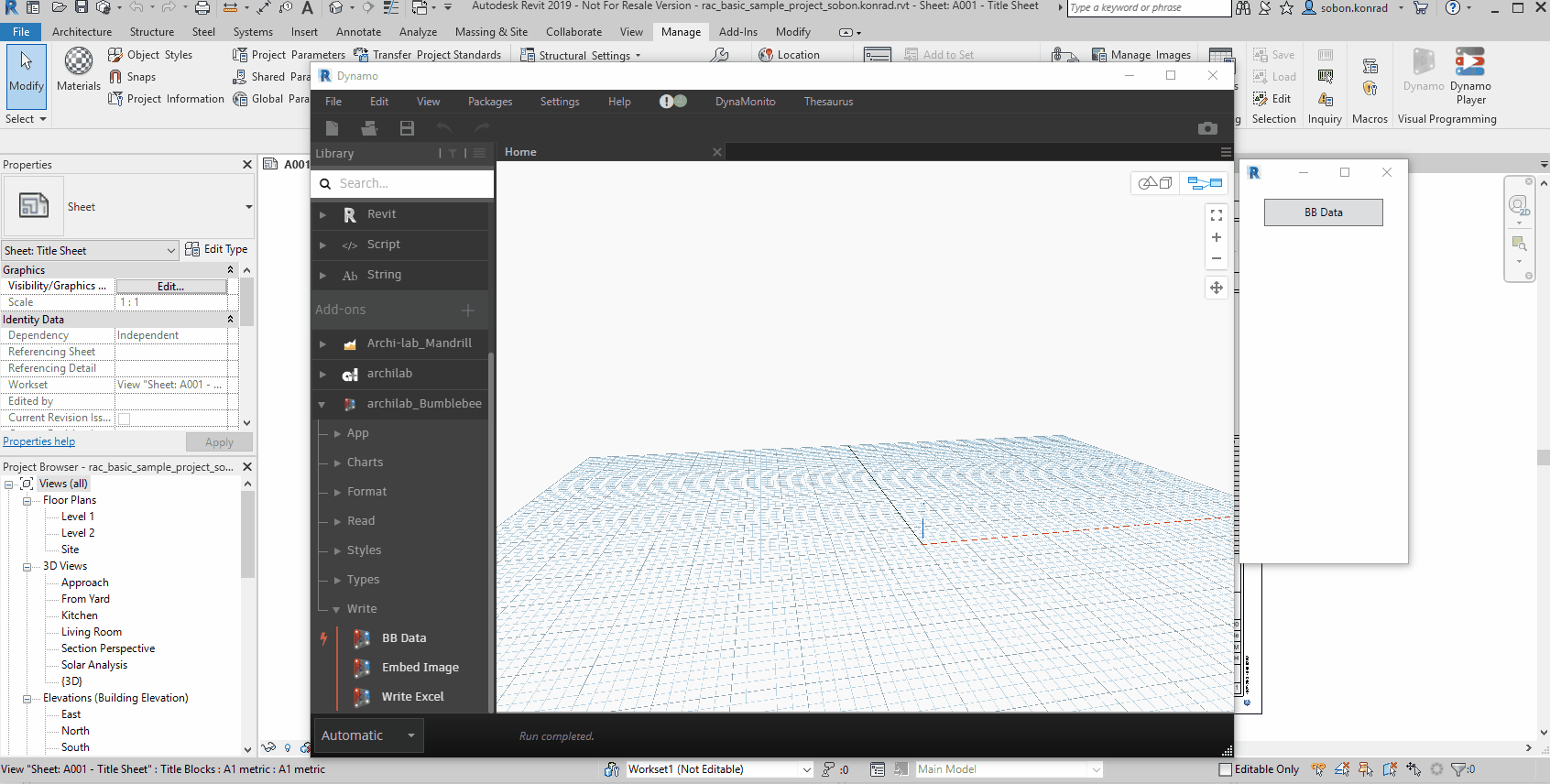1550x784 pixels.
Task: Click the Open file icon in Dynamo toolbar
Action: (369, 128)
